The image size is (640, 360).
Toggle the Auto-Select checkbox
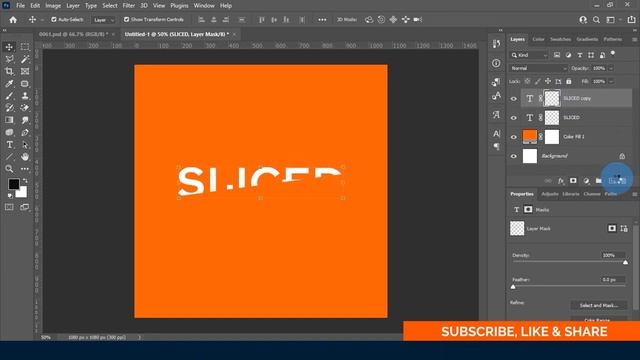[x=53, y=20]
